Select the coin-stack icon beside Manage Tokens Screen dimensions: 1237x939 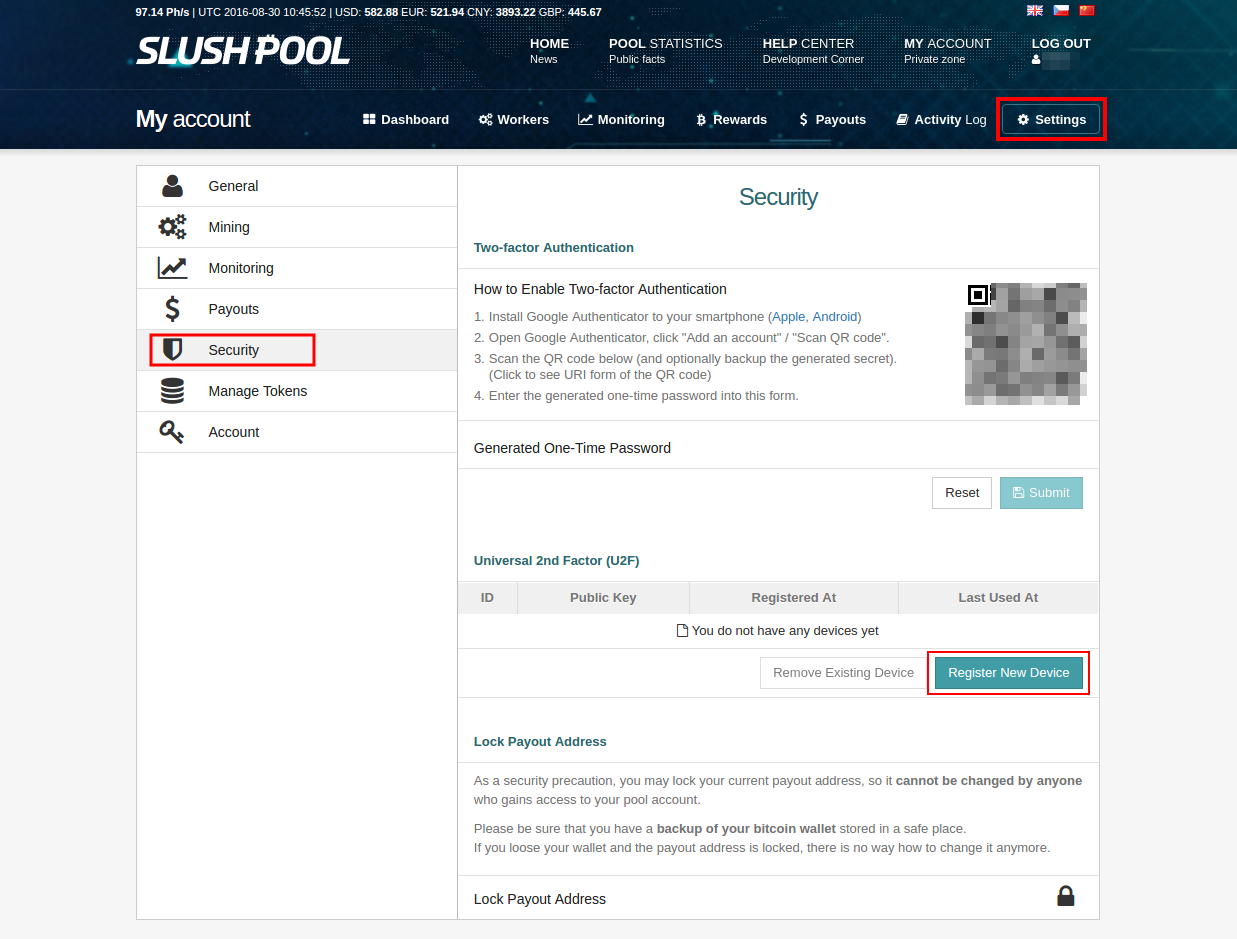pos(172,390)
